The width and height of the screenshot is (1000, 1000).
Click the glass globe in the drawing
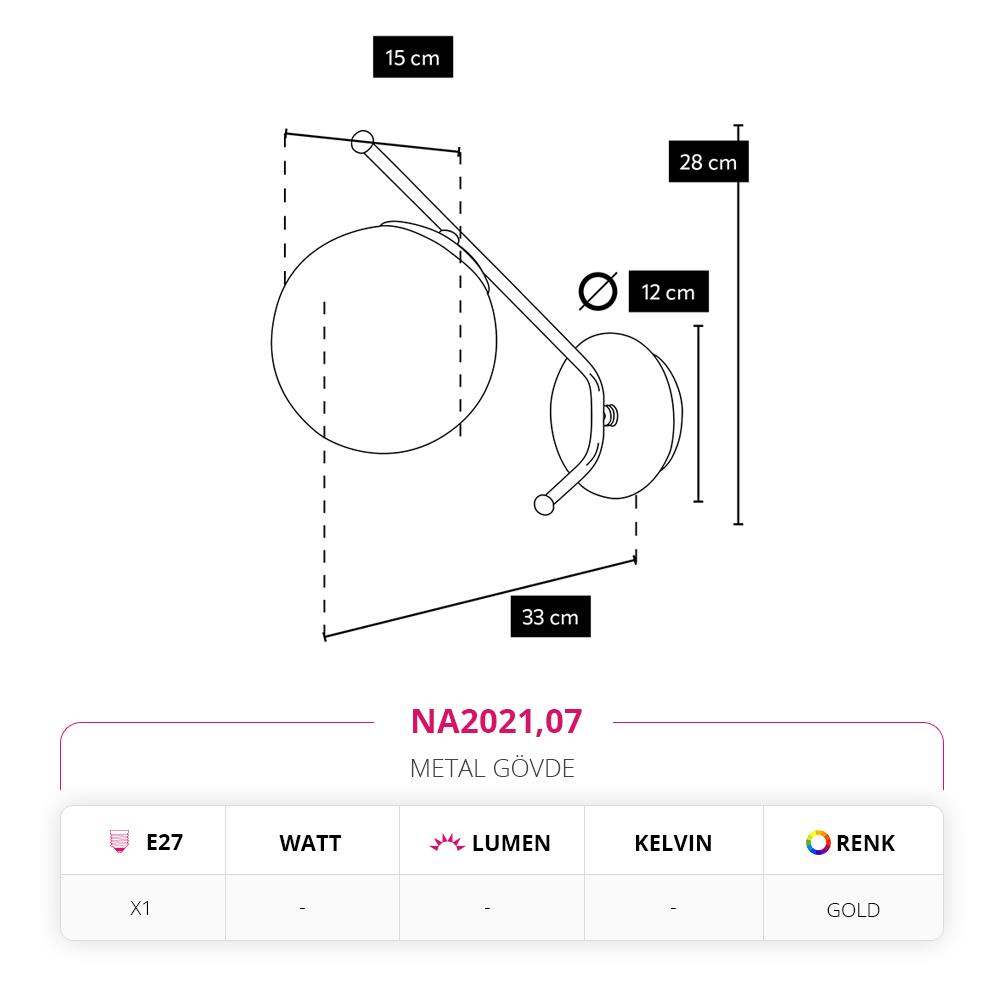click(384, 340)
